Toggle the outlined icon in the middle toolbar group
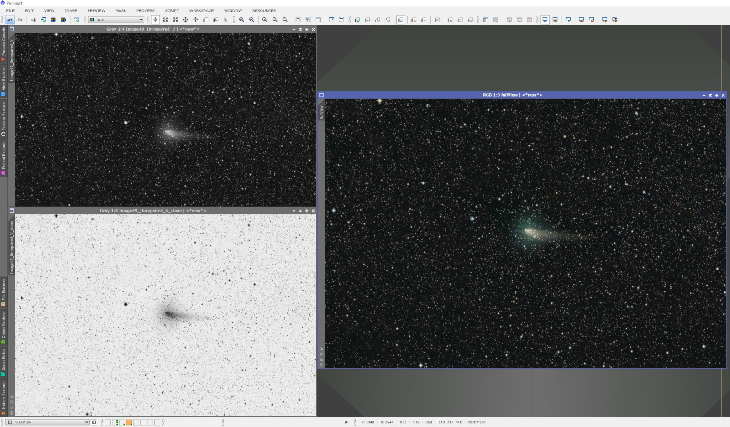 [400, 20]
